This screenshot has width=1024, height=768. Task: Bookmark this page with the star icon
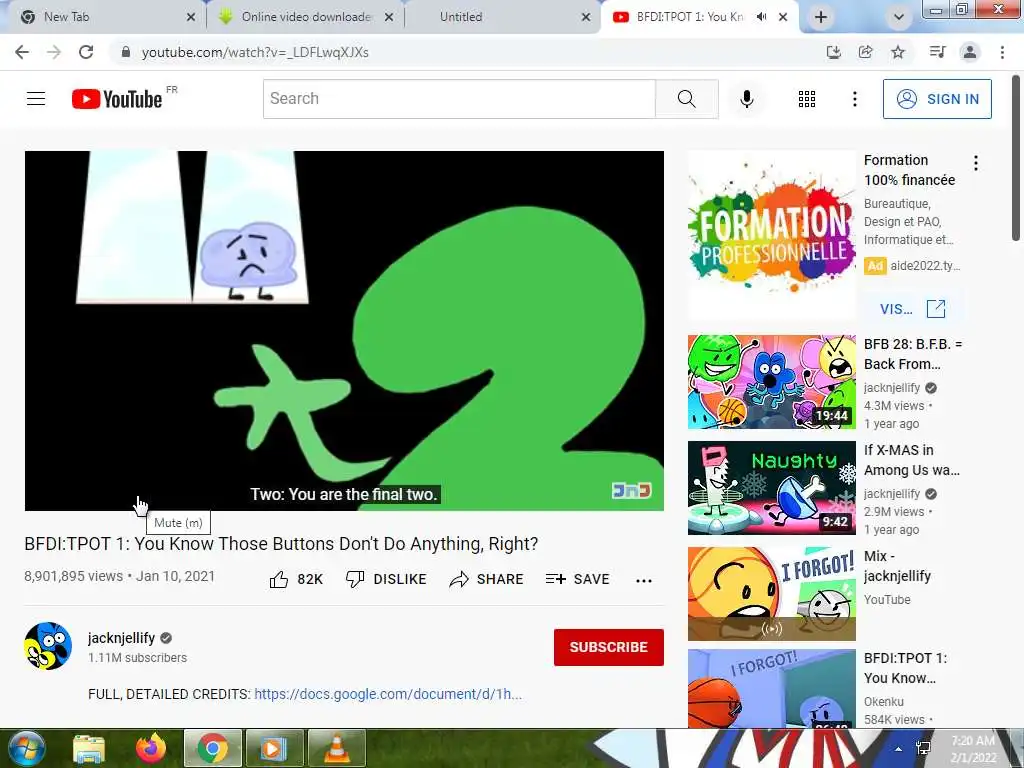point(898,52)
